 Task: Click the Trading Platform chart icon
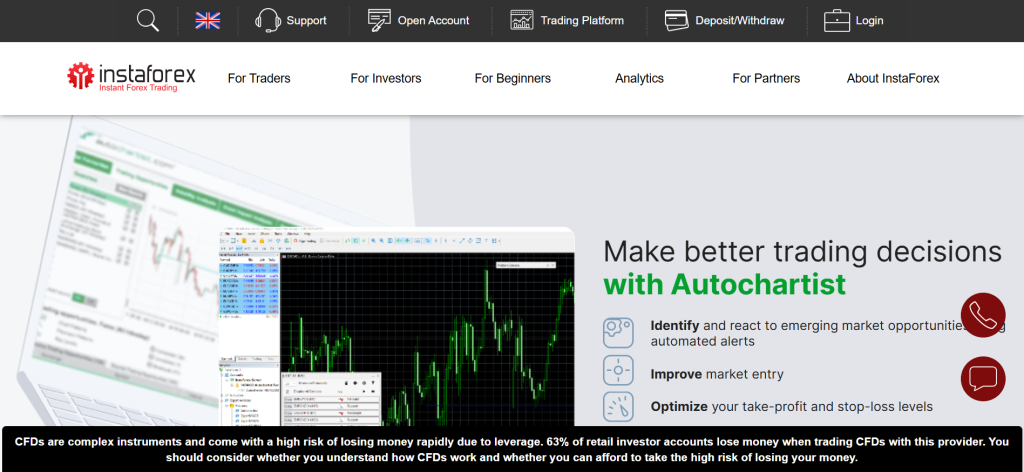click(522, 20)
